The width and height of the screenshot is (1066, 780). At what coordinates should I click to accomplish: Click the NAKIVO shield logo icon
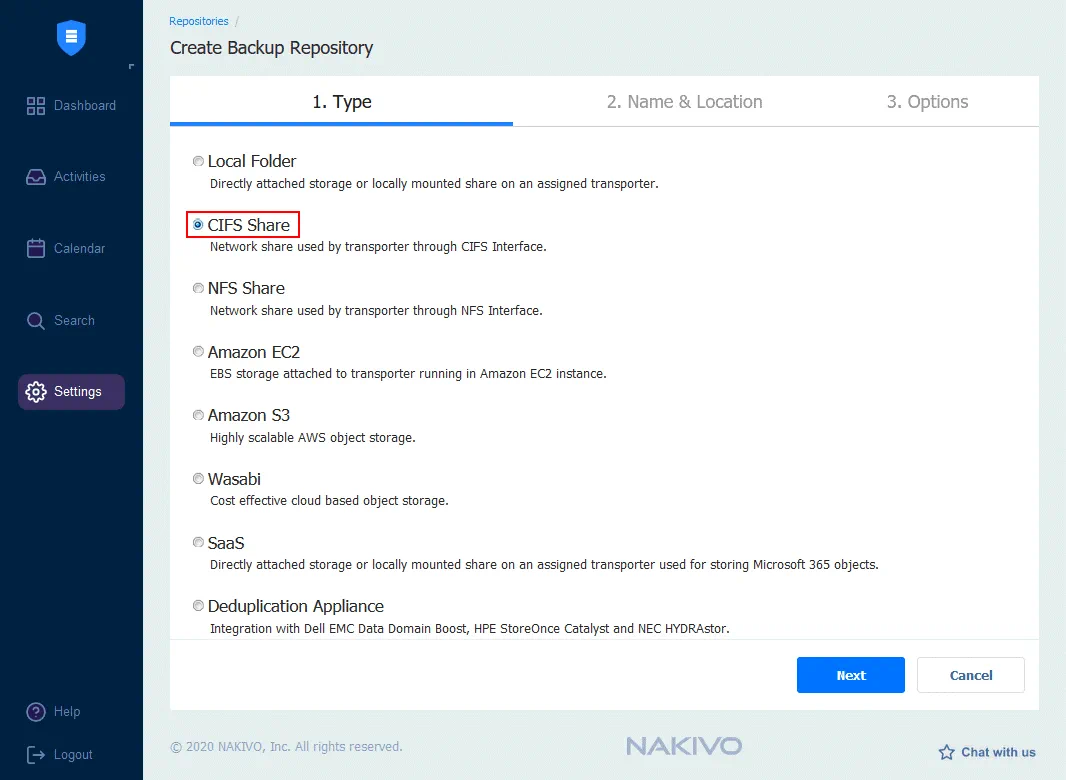[x=71, y=37]
